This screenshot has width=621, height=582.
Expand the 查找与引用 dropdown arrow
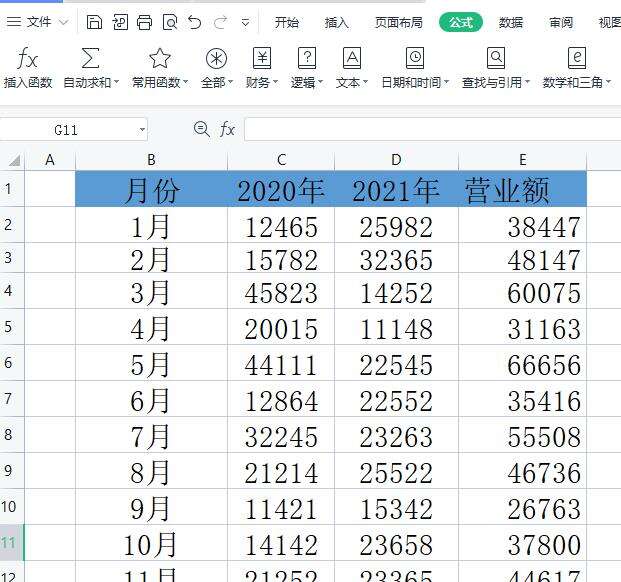(x=527, y=82)
